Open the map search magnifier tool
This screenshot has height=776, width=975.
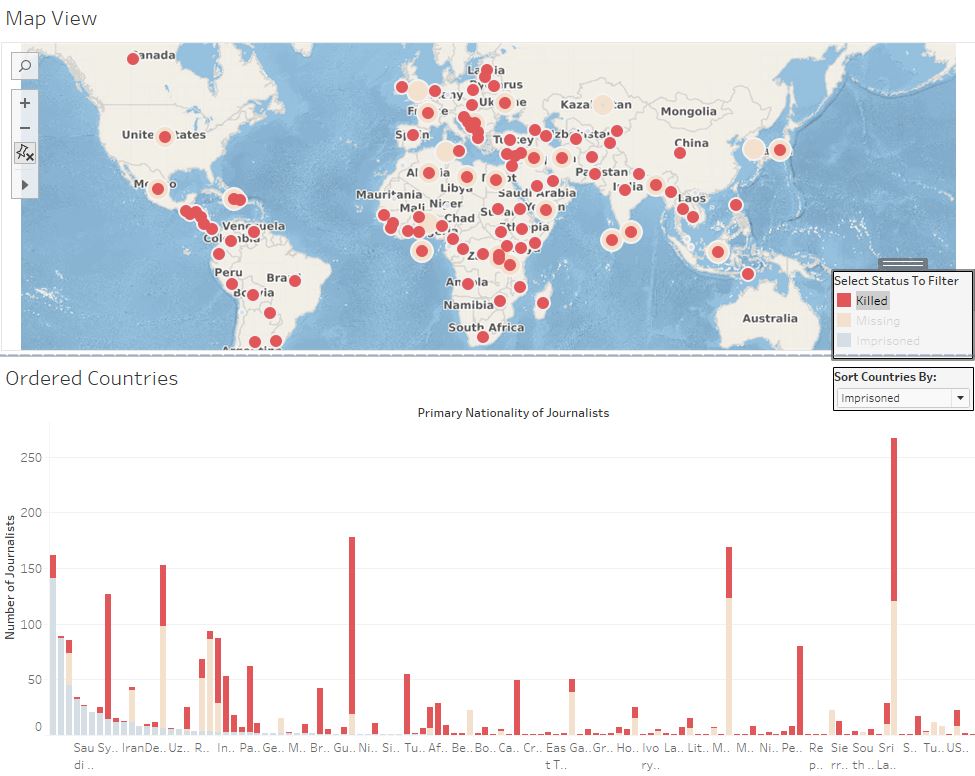[x=24, y=67]
